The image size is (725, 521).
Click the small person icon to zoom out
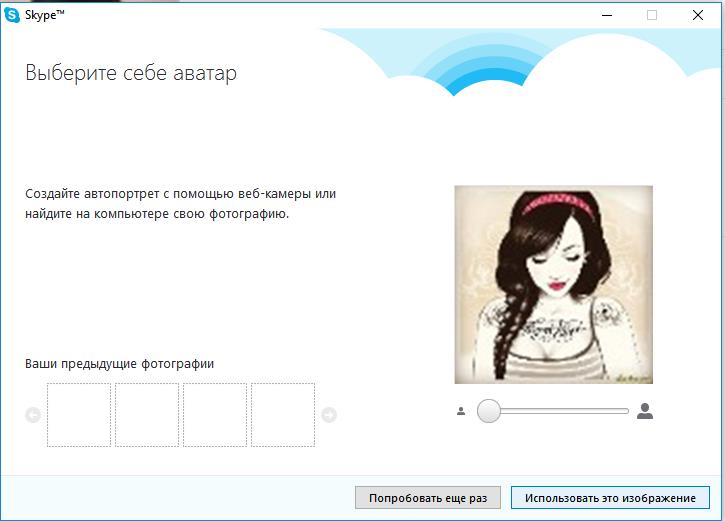[461, 411]
